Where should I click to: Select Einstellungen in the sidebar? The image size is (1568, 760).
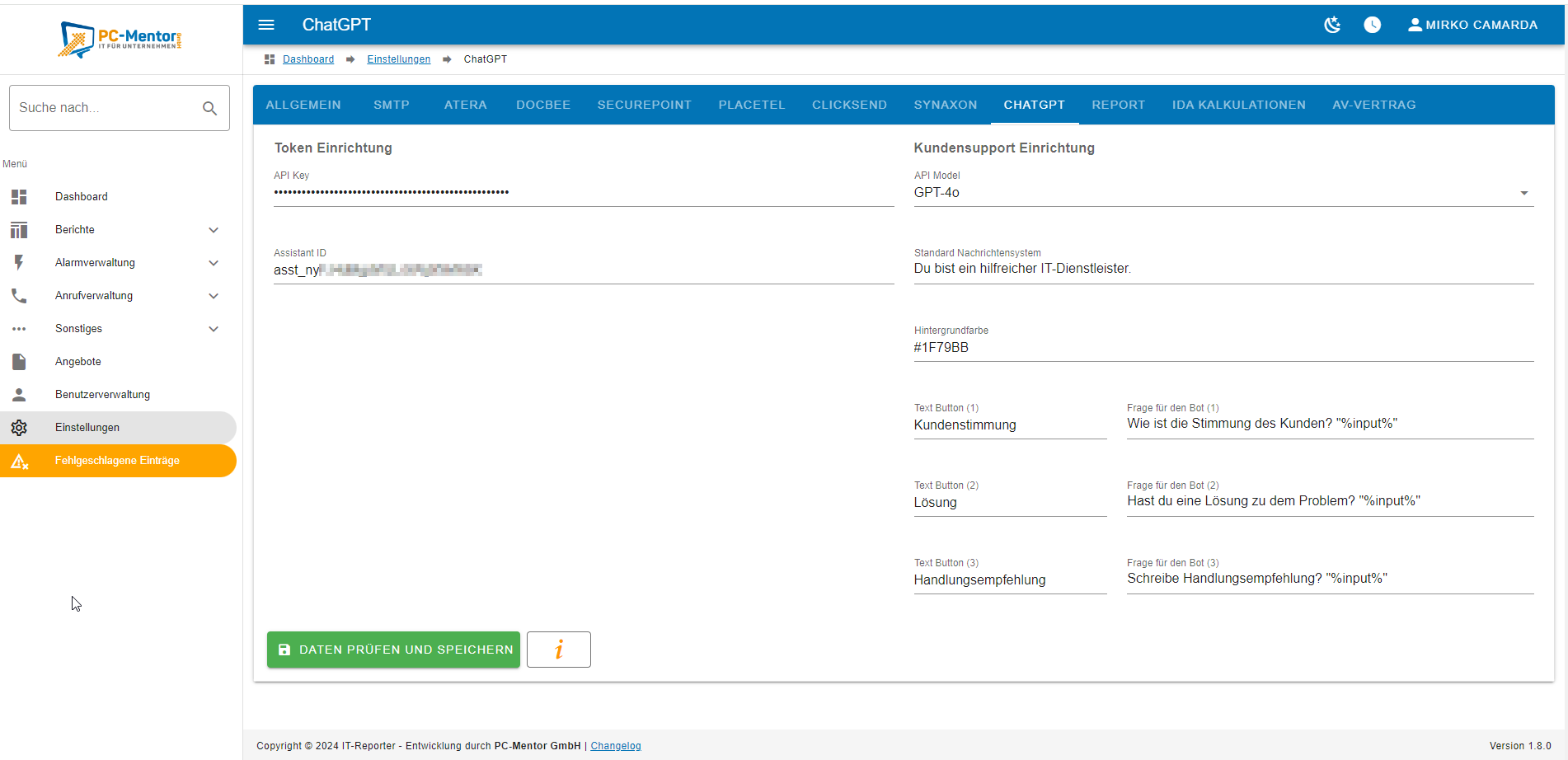(x=118, y=428)
